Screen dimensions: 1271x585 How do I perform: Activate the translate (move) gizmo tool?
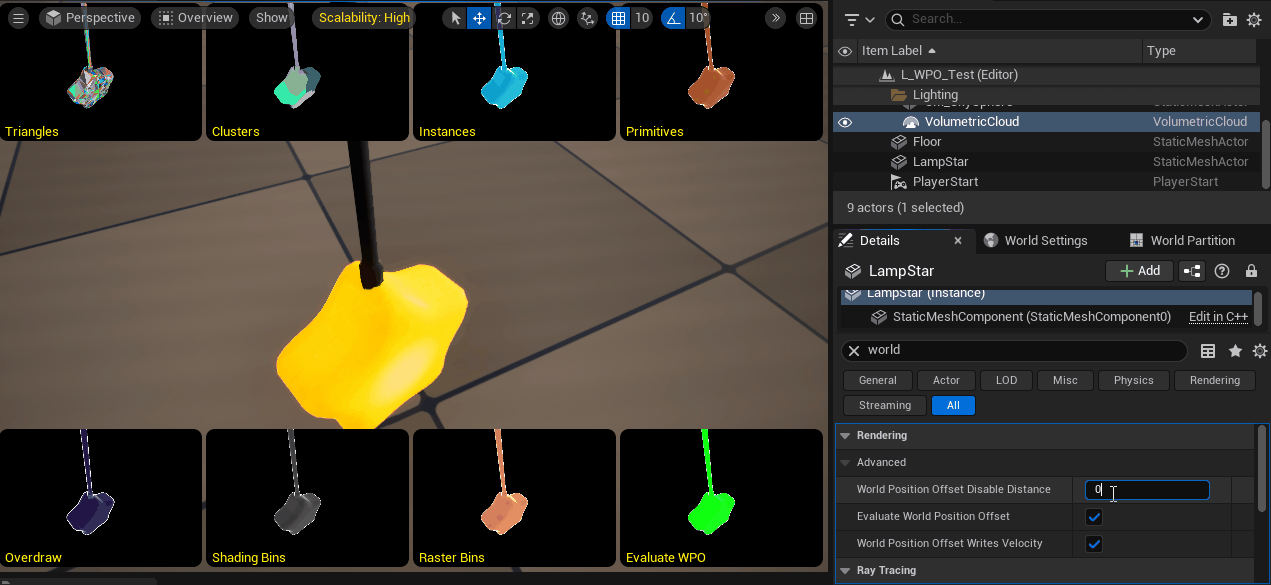[x=480, y=18]
